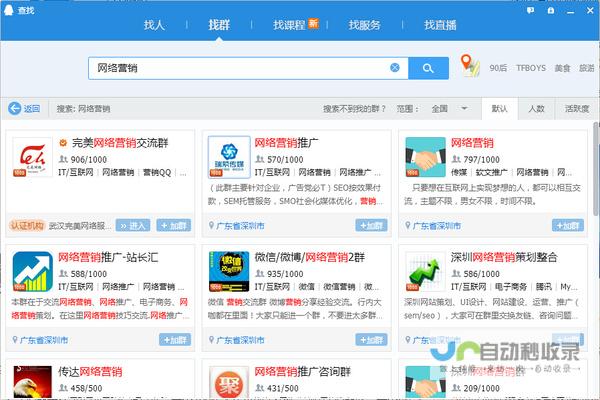This screenshot has width=600, height=400.
Task: Open the handshake avatar for 网络营销 797/1000 group
Action: point(426,157)
